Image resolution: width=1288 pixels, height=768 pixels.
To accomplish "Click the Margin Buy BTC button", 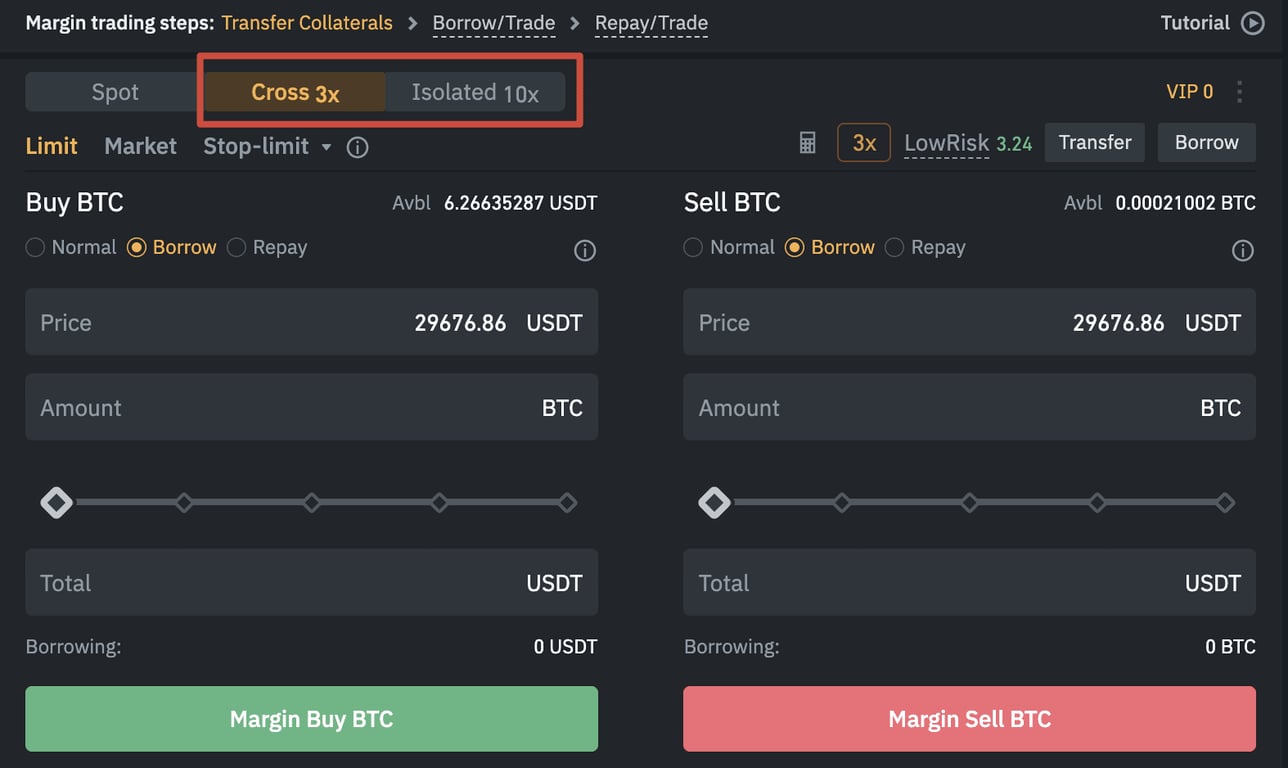I will (x=311, y=719).
